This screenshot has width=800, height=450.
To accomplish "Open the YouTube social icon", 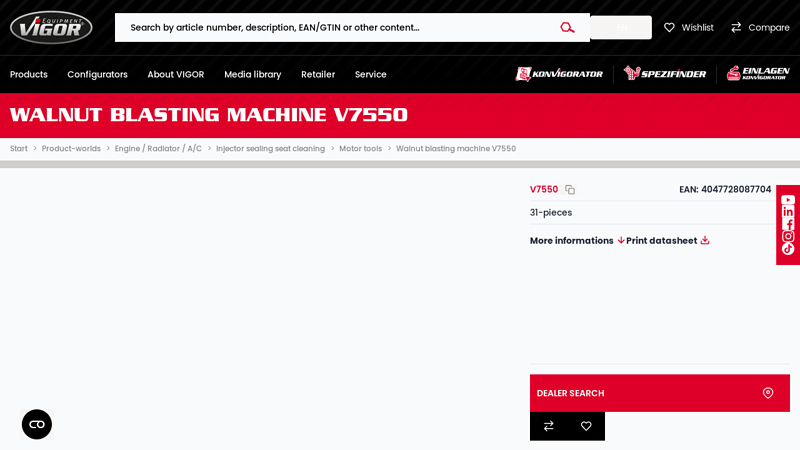I will click(x=788, y=200).
